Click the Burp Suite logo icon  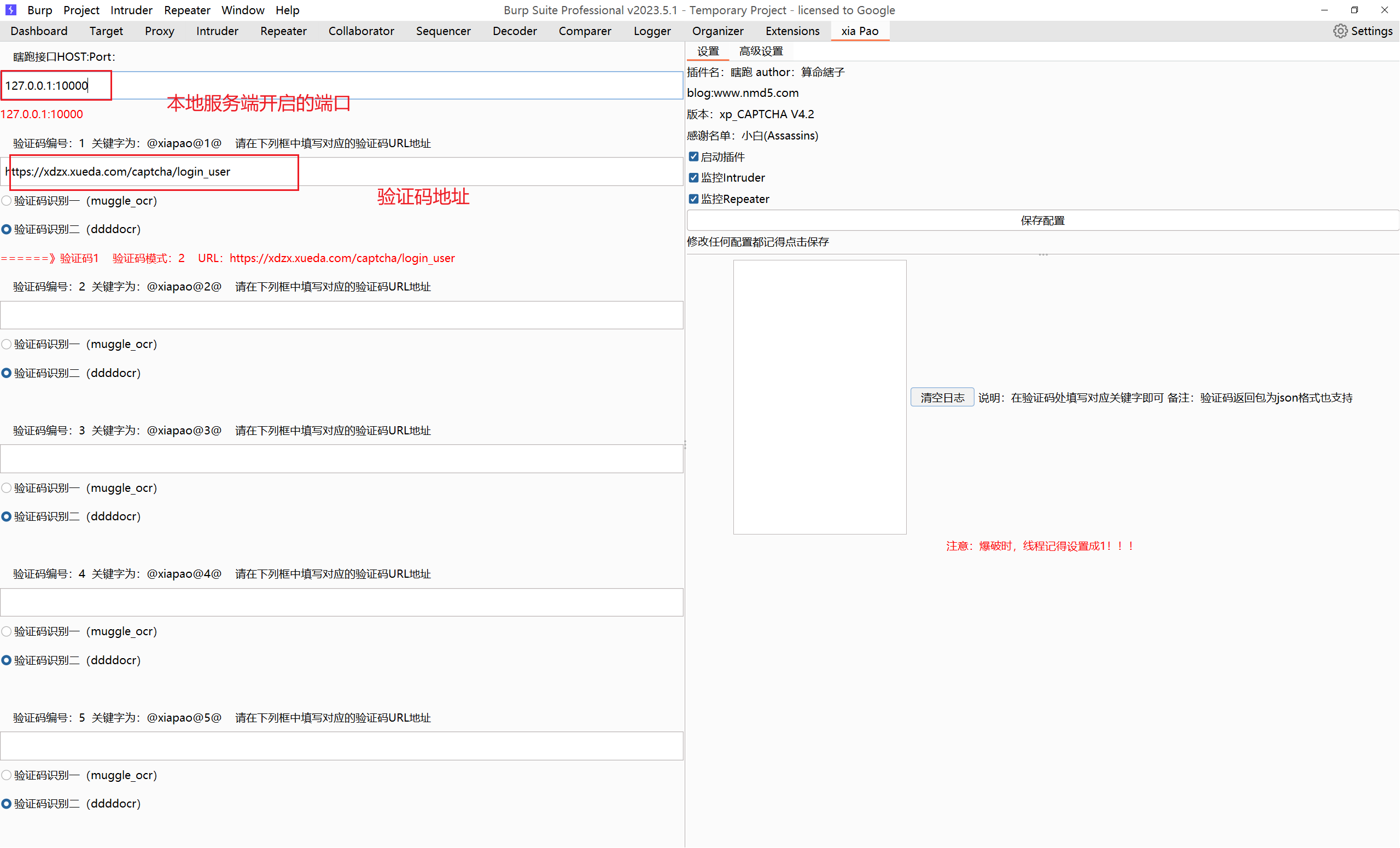click(x=11, y=10)
